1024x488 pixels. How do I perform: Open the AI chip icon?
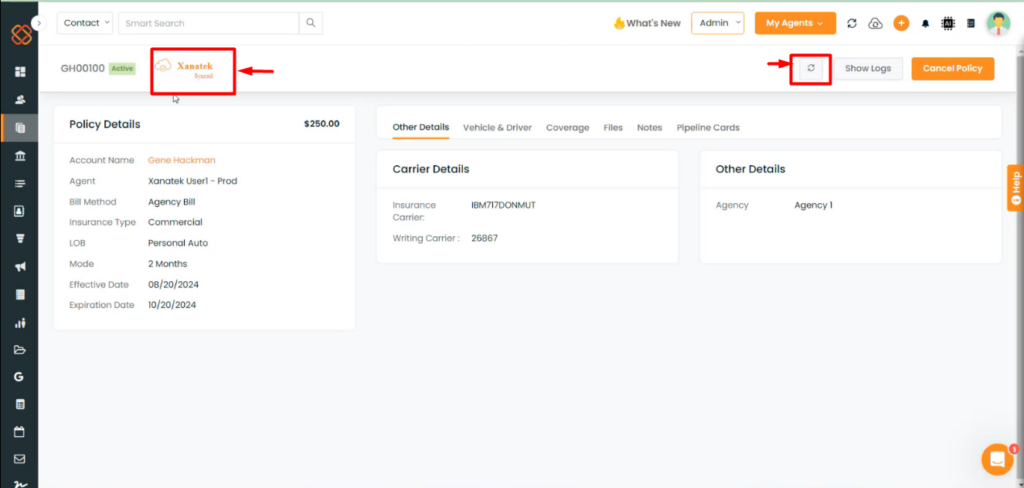point(948,23)
